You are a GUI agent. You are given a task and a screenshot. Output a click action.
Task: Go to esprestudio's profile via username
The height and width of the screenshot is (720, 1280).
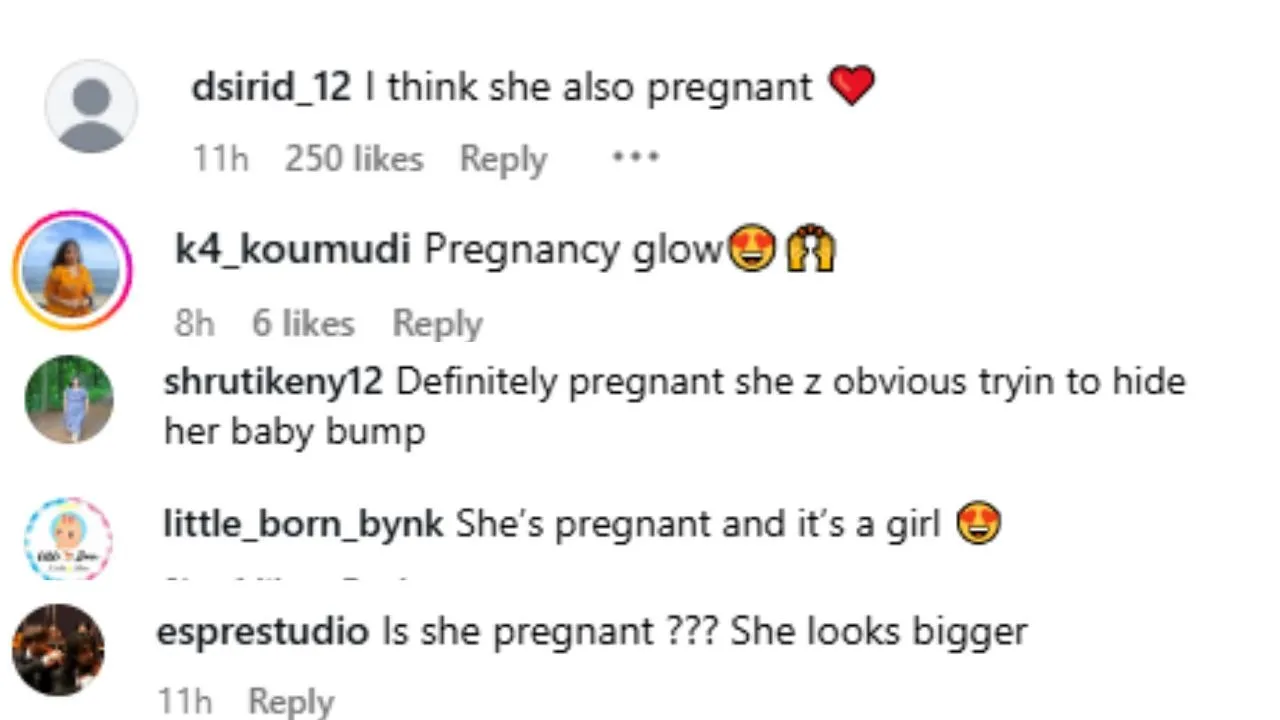(263, 631)
